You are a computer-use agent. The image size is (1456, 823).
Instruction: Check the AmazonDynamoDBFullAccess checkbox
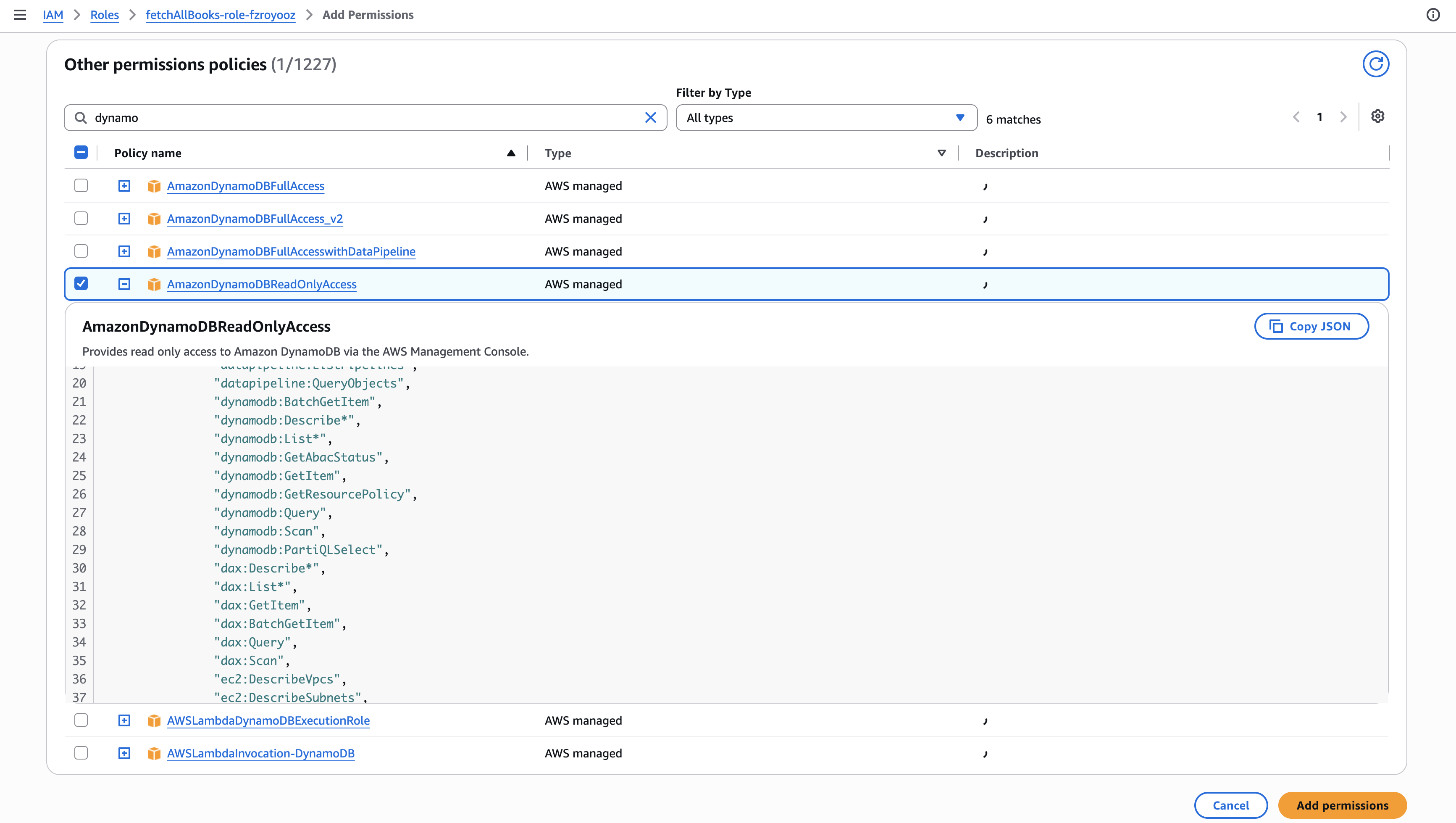click(x=81, y=185)
